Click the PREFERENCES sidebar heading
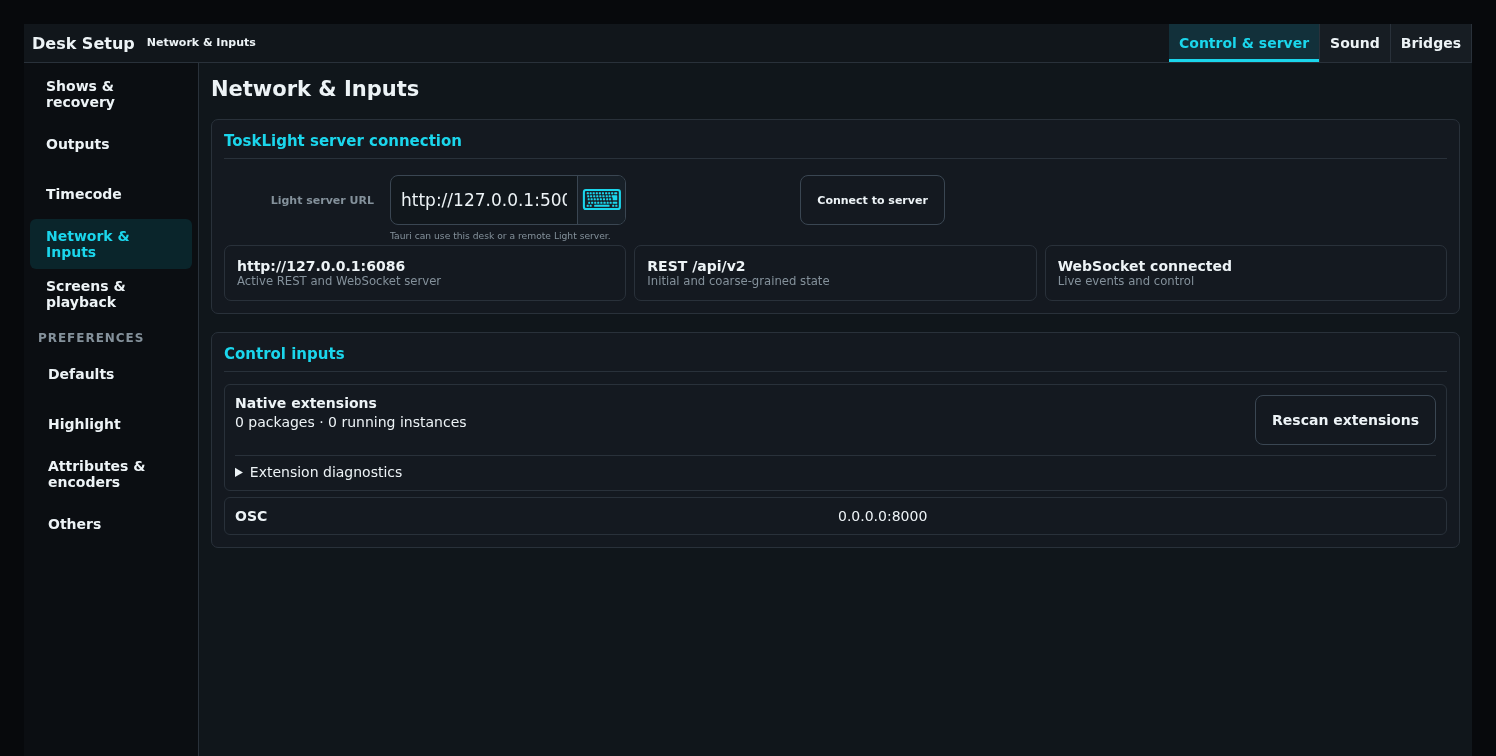Screen dimensions: 1496x756 pyautogui.click(x=91, y=338)
